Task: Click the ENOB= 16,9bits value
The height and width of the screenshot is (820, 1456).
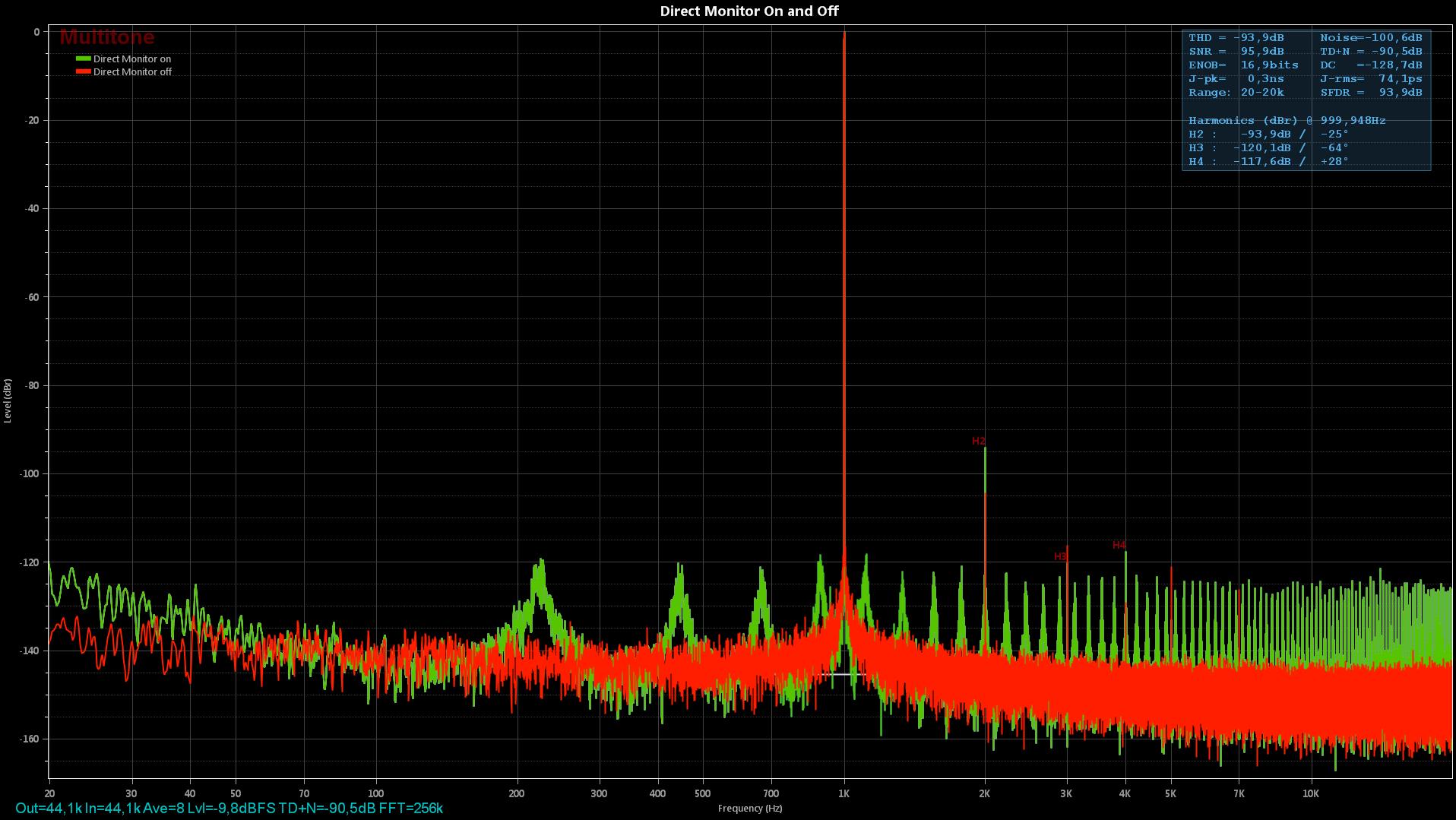Action: [1244, 65]
